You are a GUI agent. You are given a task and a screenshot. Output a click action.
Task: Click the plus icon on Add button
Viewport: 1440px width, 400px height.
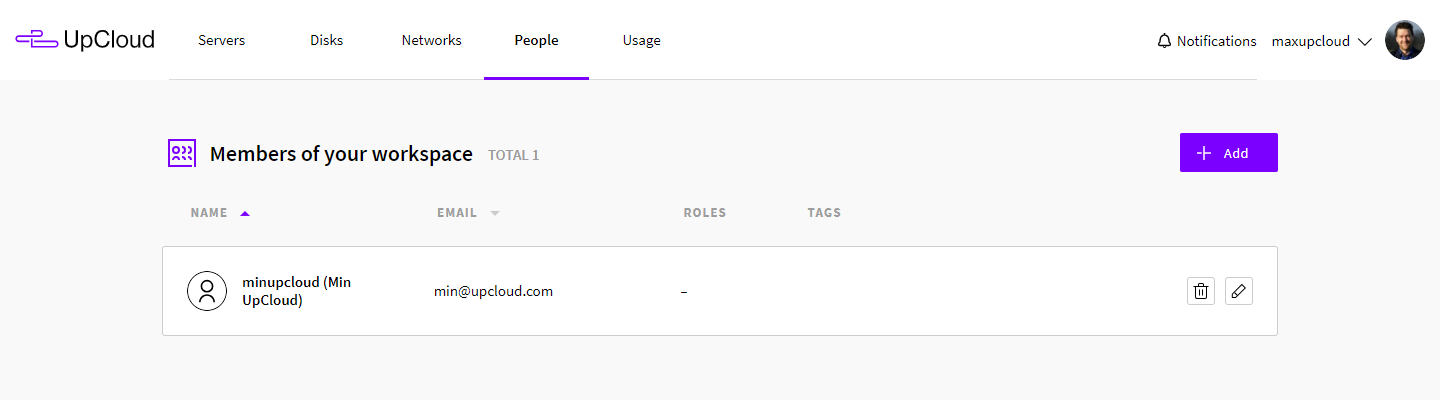click(x=1204, y=153)
